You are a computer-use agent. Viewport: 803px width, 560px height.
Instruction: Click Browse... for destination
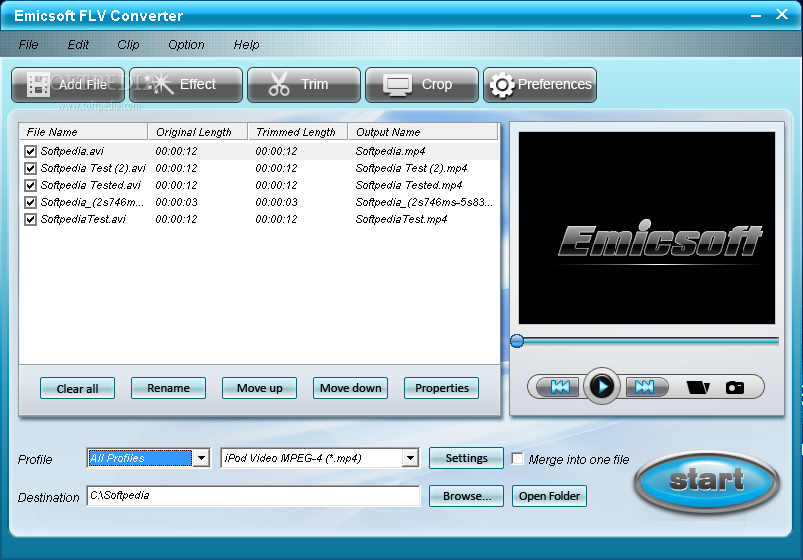pos(467,496)
